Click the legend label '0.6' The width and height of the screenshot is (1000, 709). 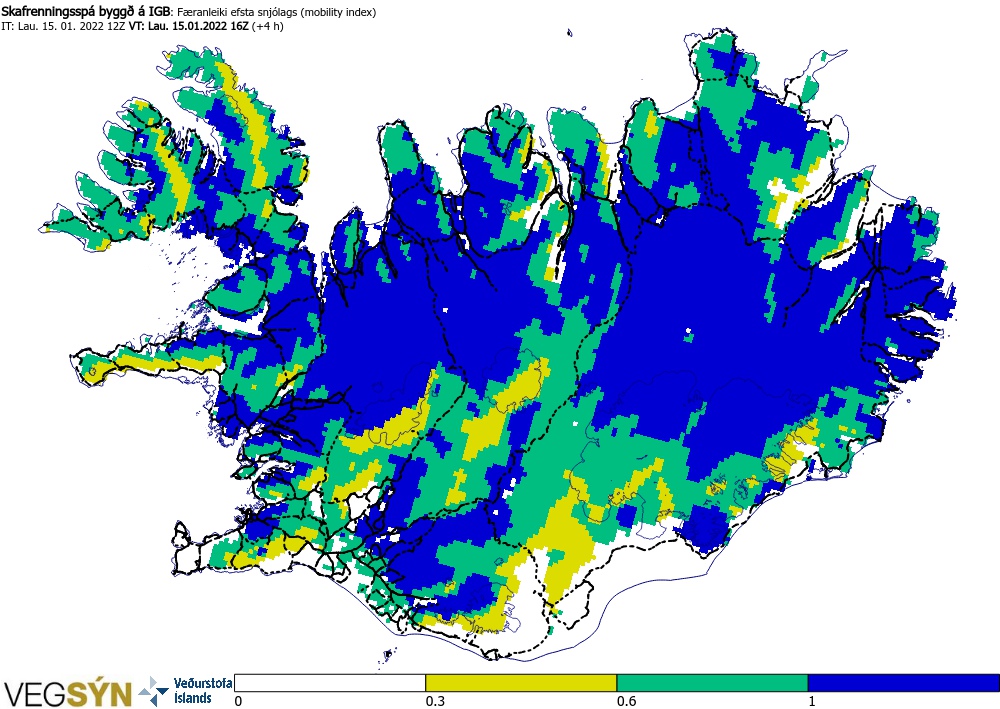coord(626,701)
